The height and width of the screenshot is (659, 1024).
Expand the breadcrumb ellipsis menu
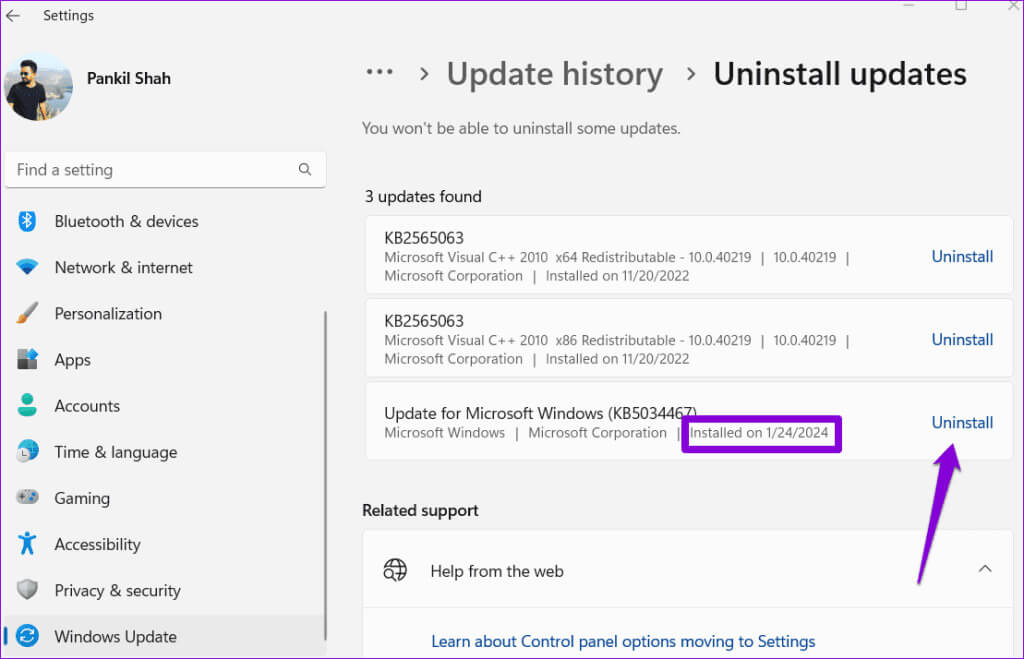(x=379, y=72)
